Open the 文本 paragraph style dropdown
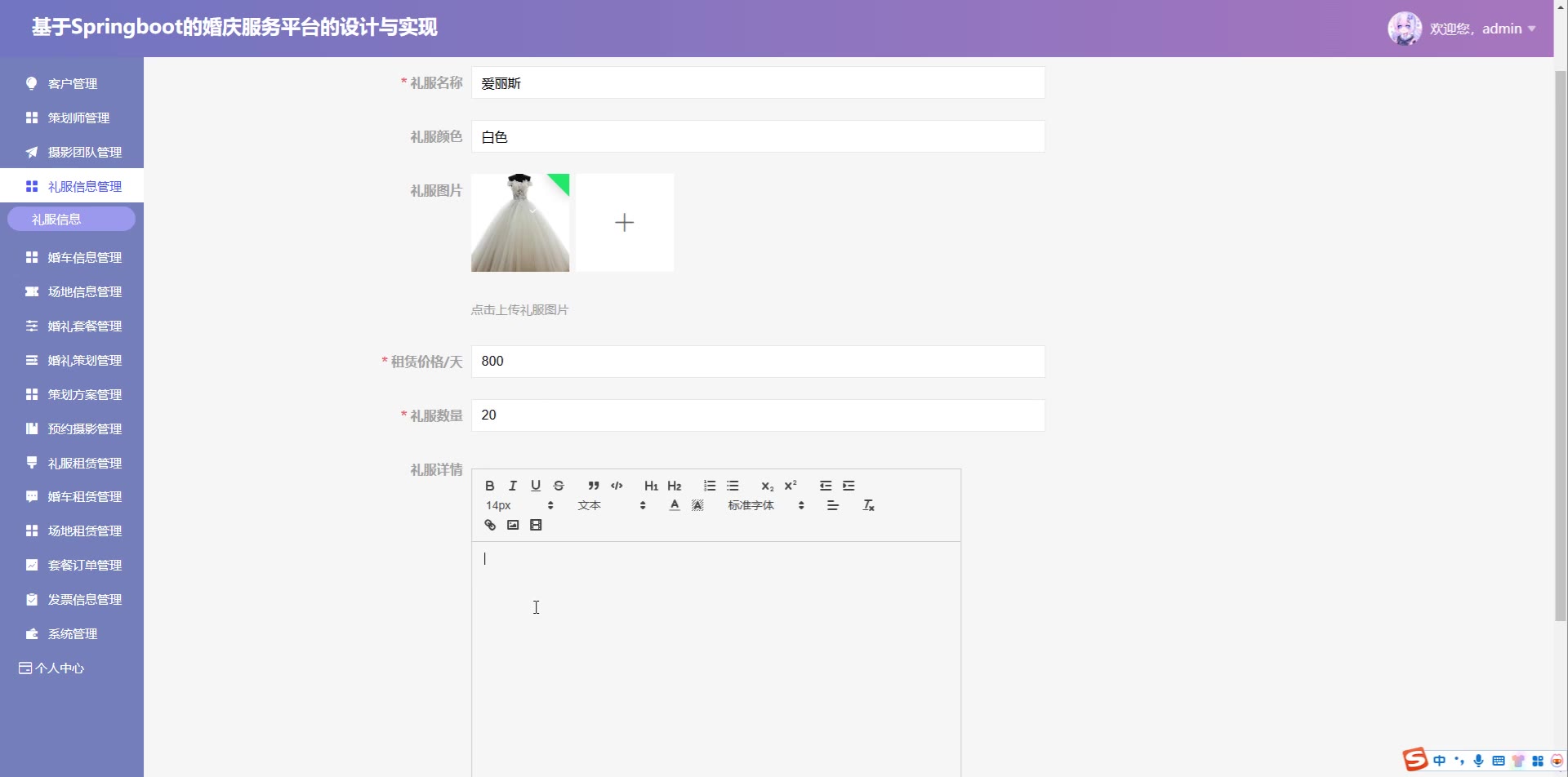Viewport: 1568px width, 777px height. 612,505
